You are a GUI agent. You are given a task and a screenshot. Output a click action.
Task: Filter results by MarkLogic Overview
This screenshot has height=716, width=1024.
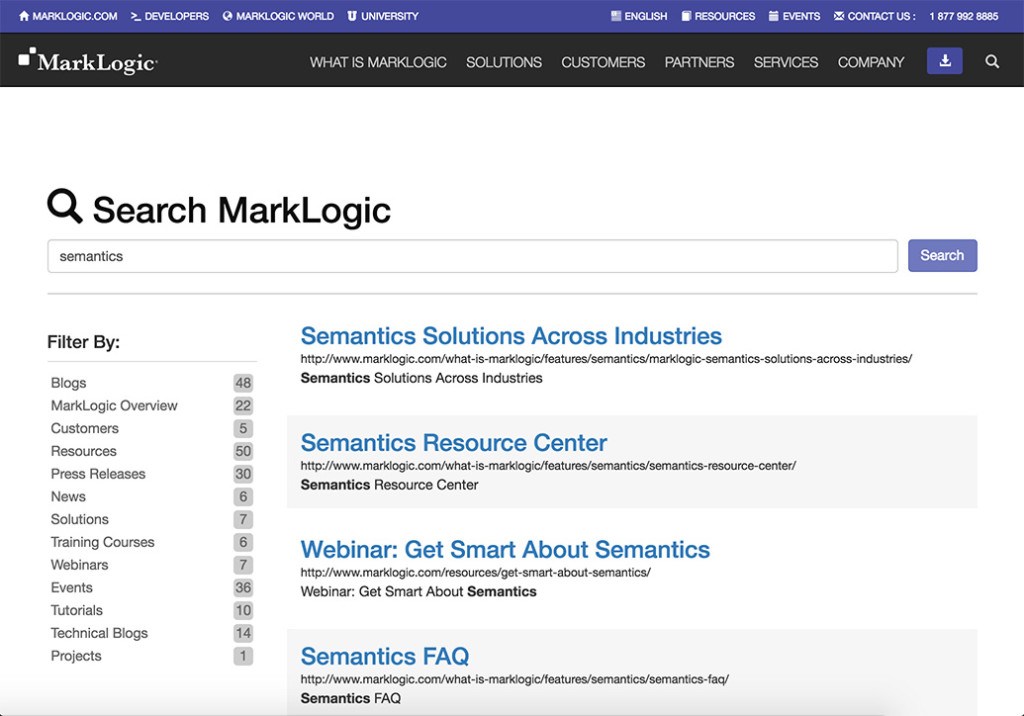(x=114, y=406)
